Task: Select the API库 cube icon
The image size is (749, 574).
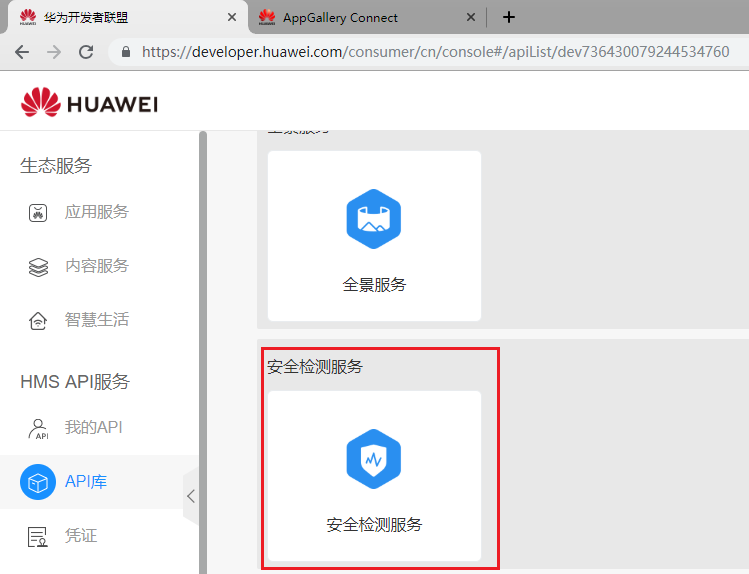Action: (x=38, y=482)
